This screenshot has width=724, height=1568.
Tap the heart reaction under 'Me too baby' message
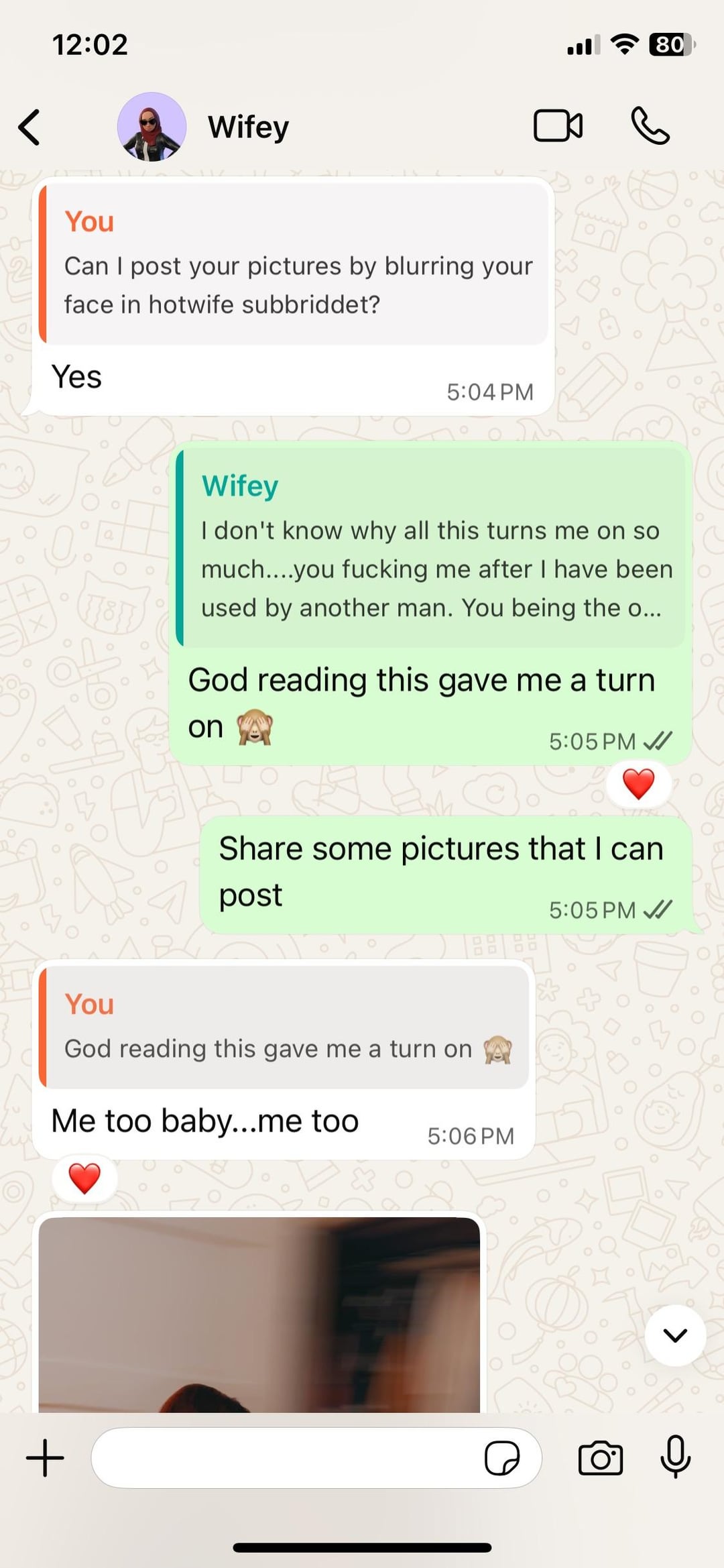(84, 1178)
